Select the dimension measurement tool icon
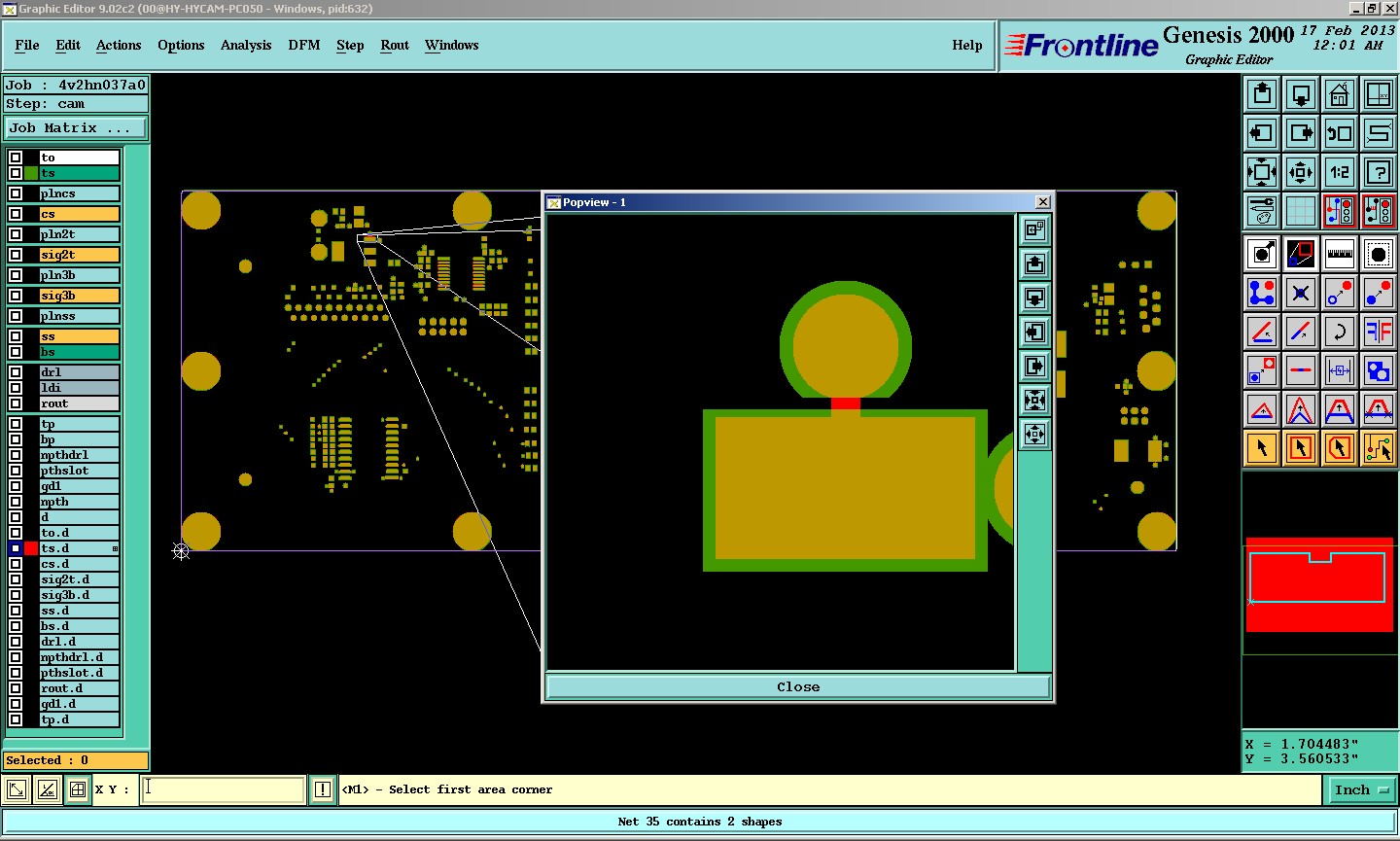 click(1340, 370)
